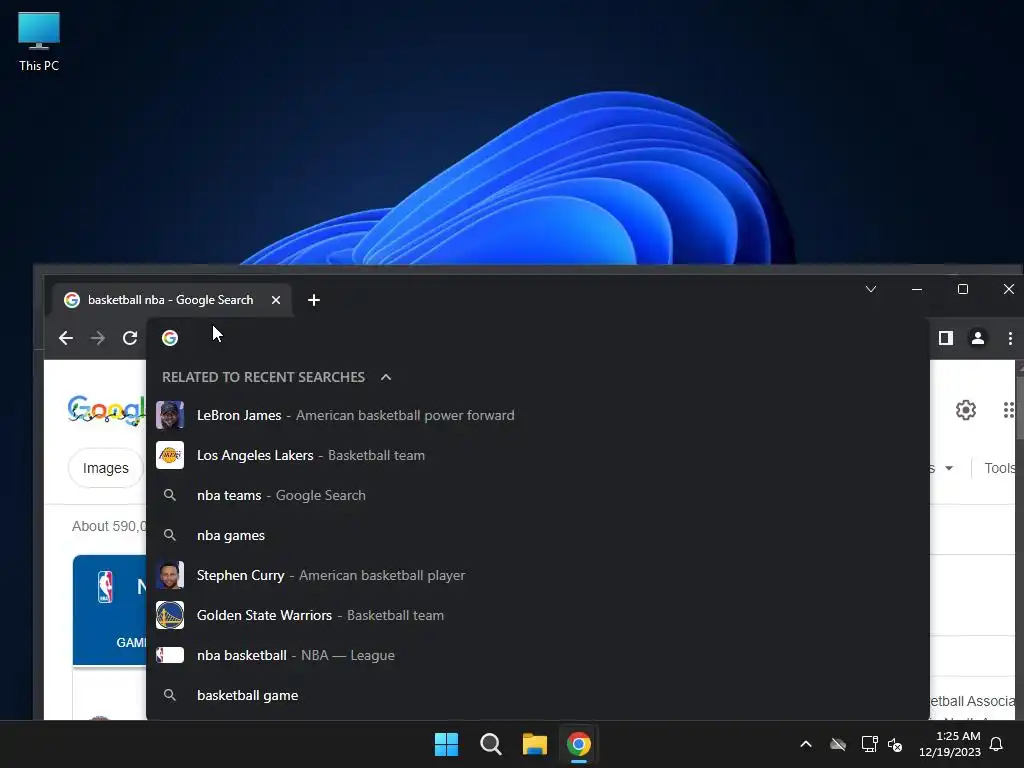Screen dimensions: 1024x768
Task: Click magnifier icon beside nba games
Action: tap(170, 535)
